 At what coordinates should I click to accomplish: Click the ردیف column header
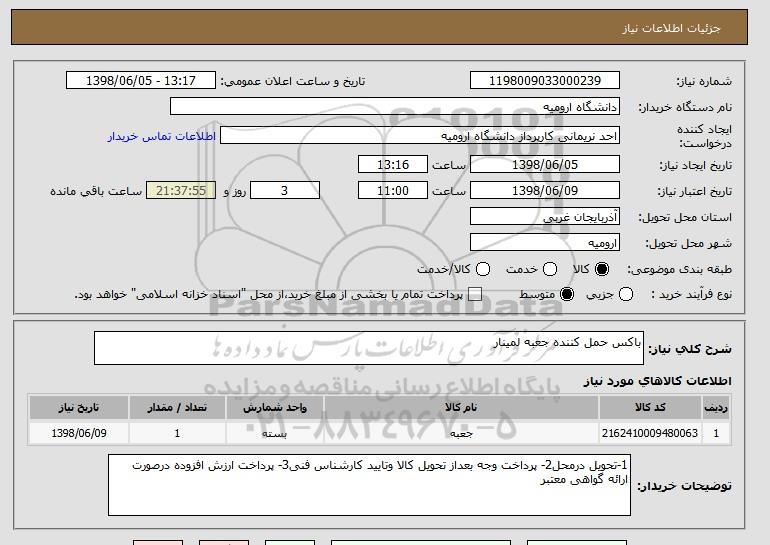click(x=716, y=408)
